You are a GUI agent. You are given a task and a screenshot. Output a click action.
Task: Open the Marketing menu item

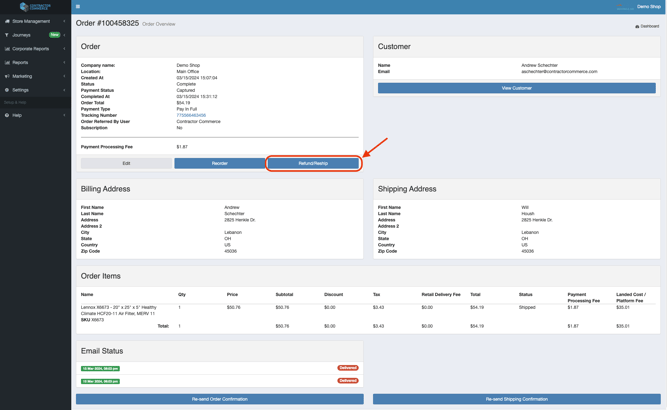pos(35,76)
